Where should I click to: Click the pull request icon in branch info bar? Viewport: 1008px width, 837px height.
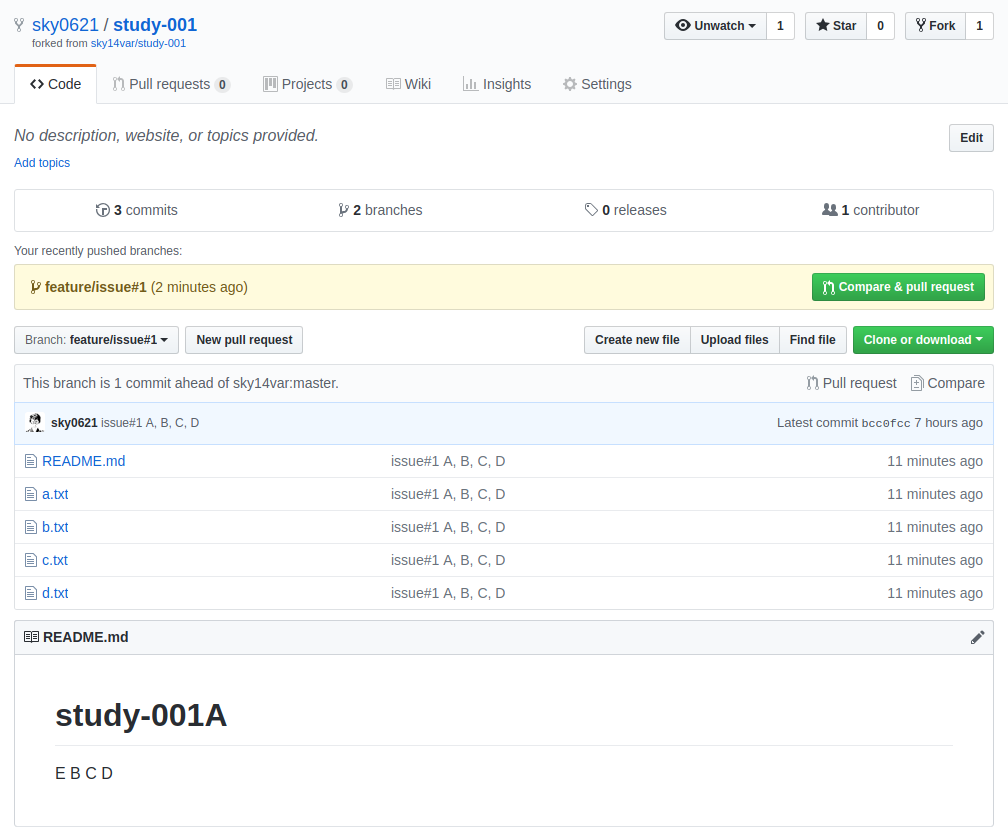[813, 383]
